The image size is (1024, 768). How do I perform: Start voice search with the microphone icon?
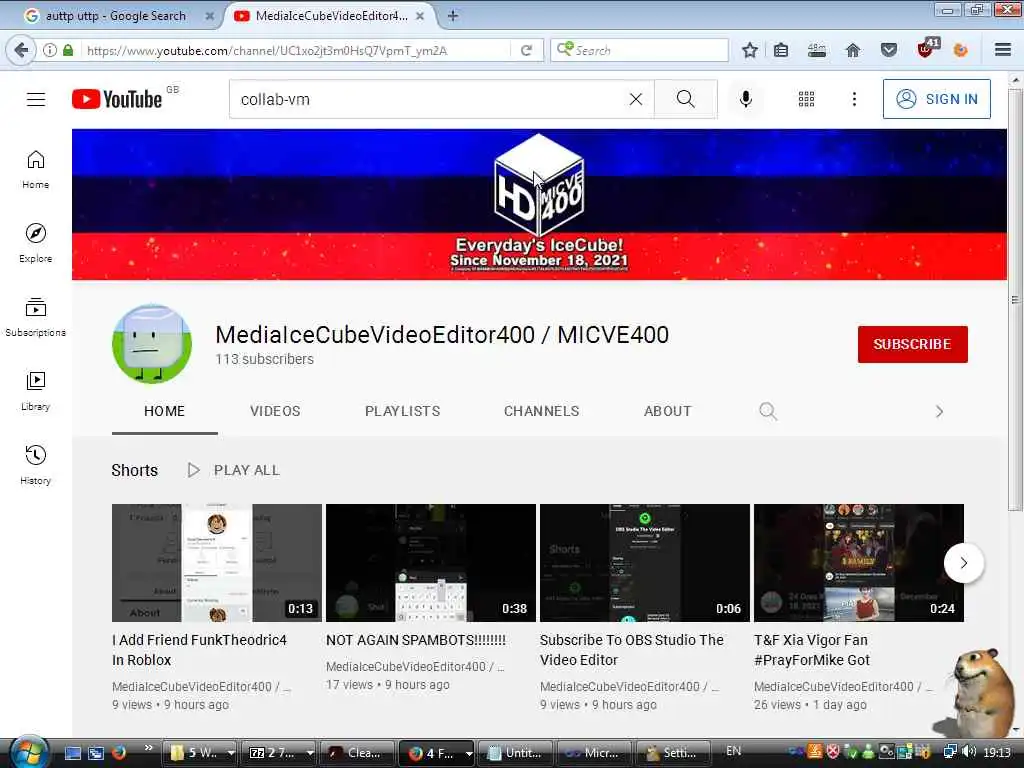tap(746, 99)
